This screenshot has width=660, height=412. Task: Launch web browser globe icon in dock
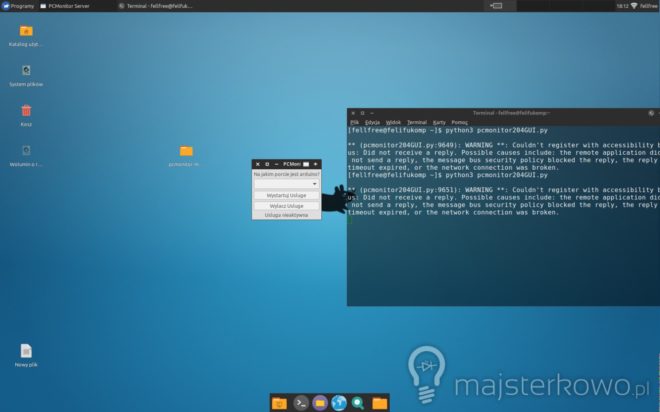pyautogui.click(x=339, y=402)
